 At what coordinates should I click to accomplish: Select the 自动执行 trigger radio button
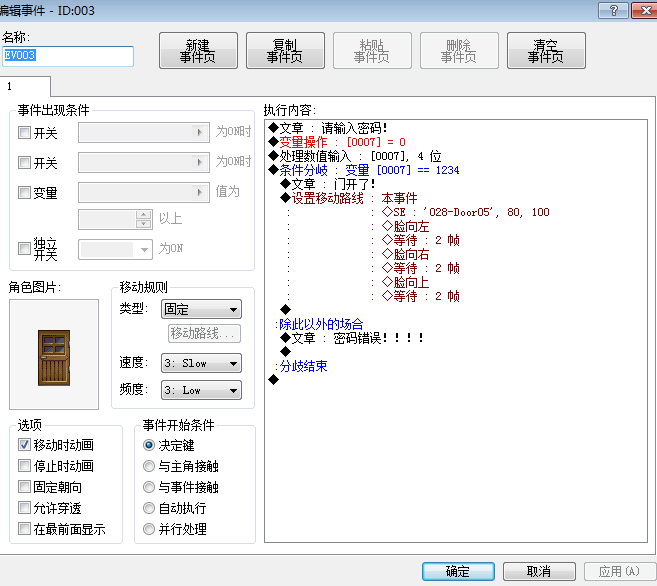tap(149, 508)
